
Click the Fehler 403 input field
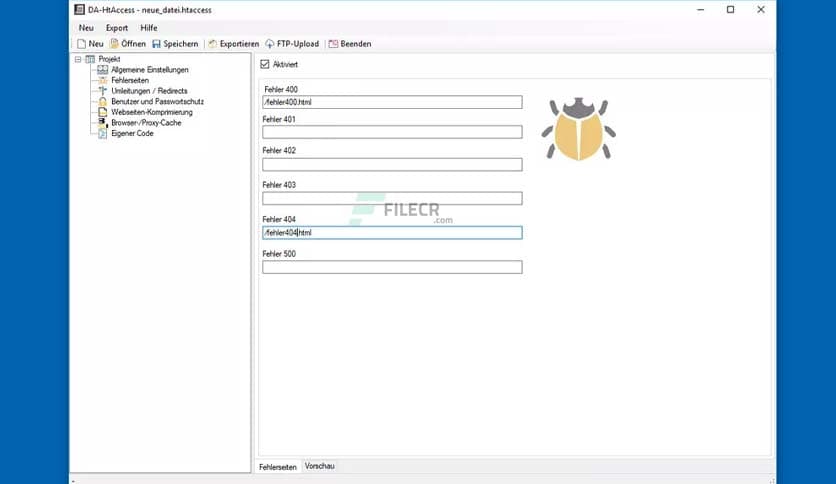pyautogui.click(x=392, y=198)
